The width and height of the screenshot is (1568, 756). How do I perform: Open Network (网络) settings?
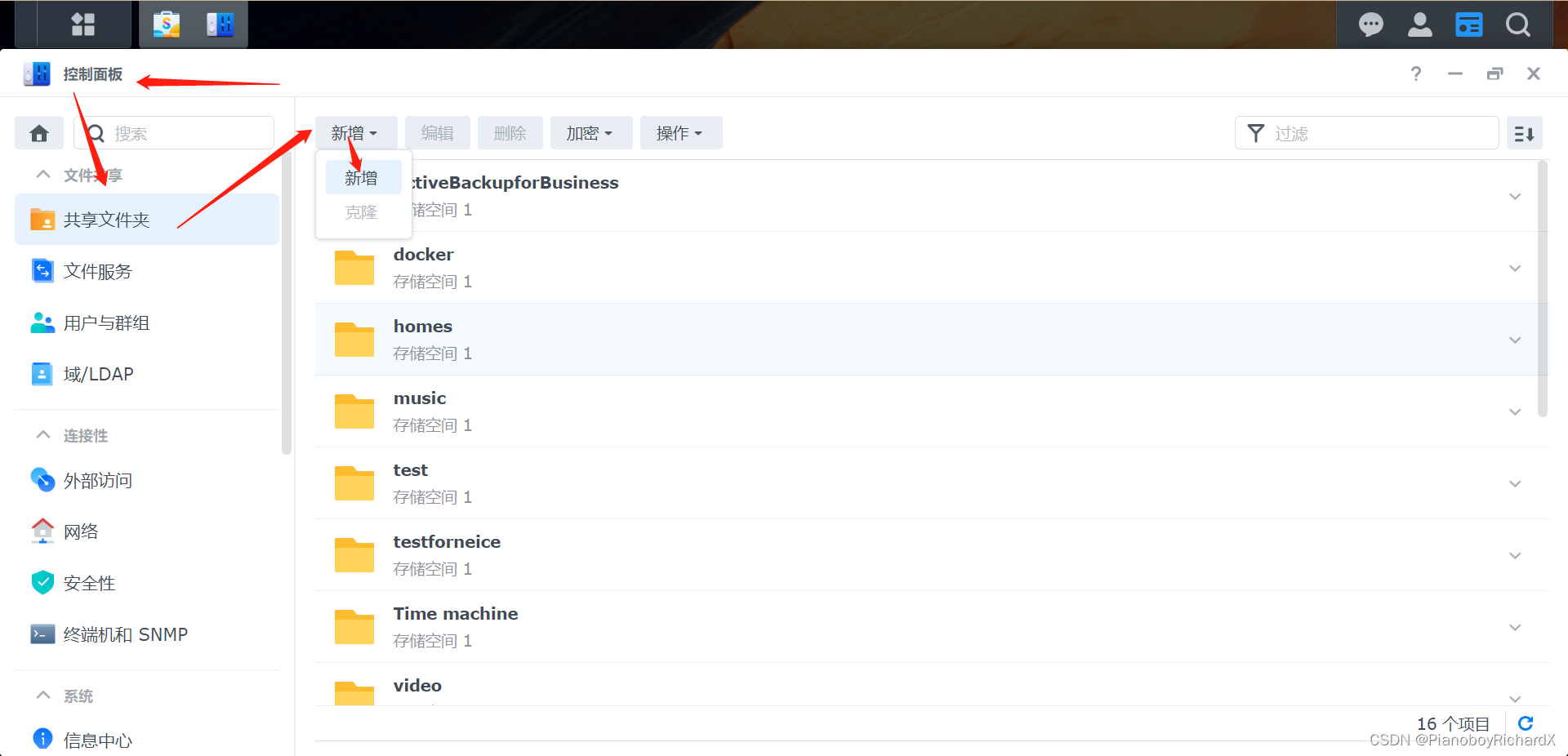pyautogui.click(x=147, y=531)
